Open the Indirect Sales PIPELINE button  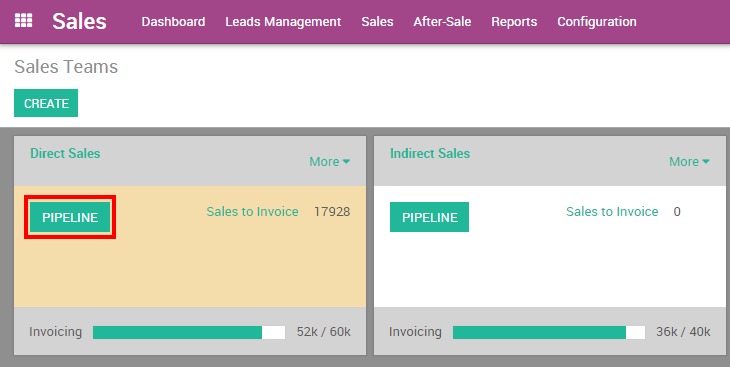(429, 217)
